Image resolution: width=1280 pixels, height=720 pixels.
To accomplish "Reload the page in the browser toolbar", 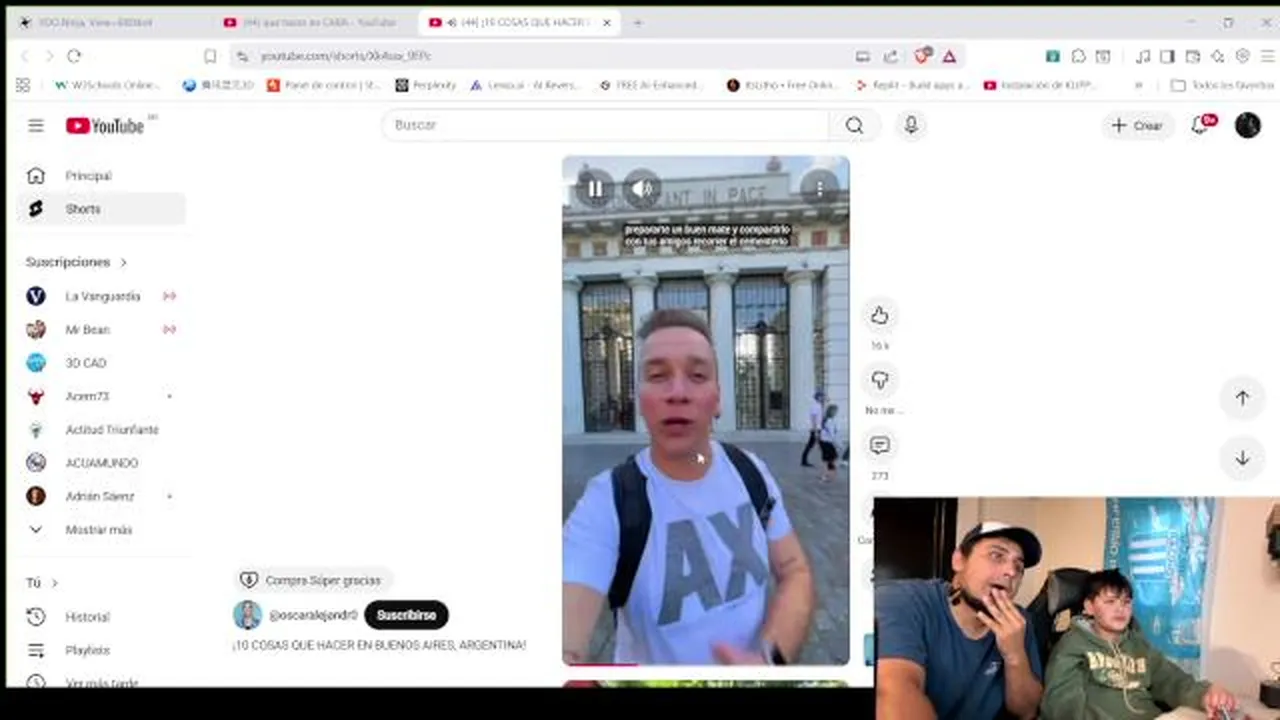I will [74, 56].
